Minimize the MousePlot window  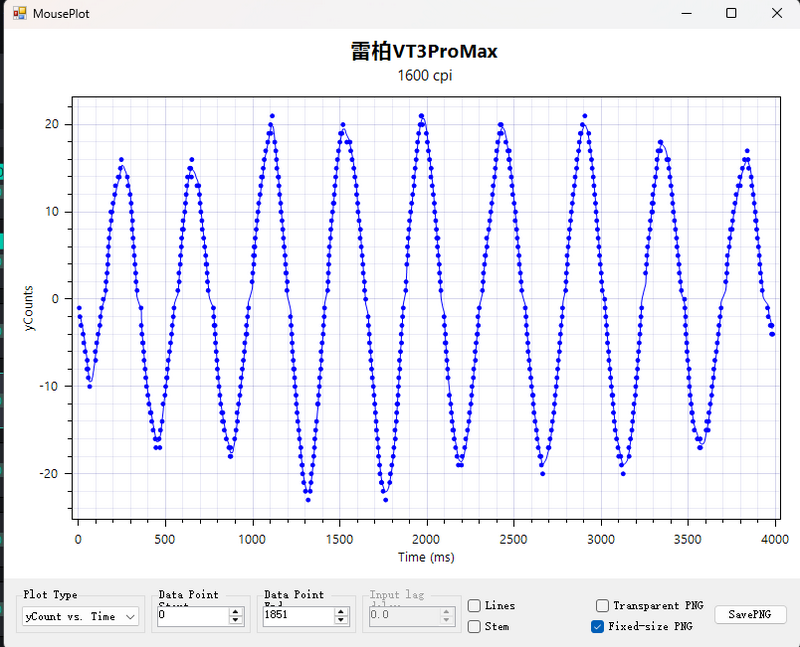click(x=686, y=13)
